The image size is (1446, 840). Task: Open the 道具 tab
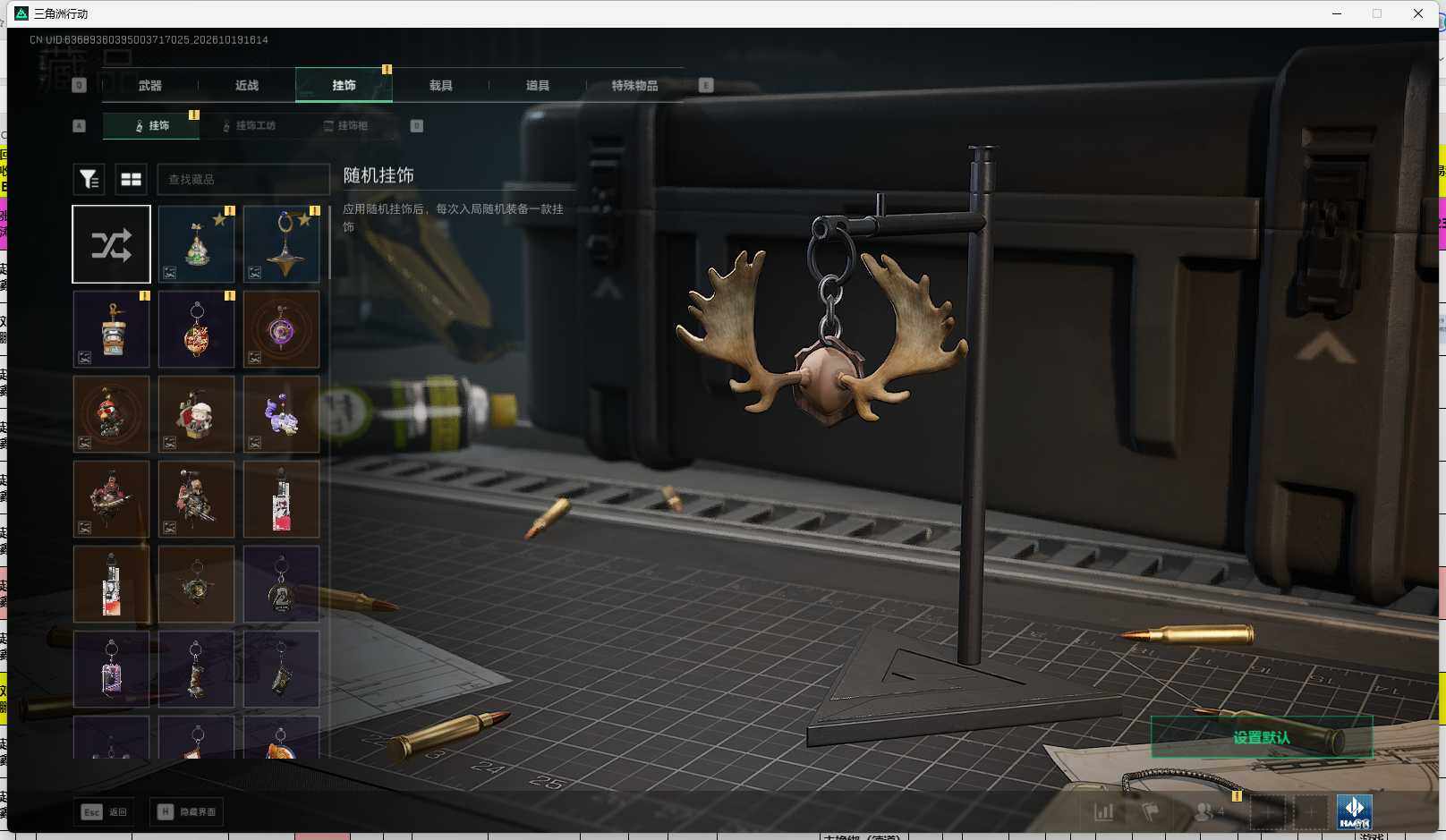click(537, 85)
